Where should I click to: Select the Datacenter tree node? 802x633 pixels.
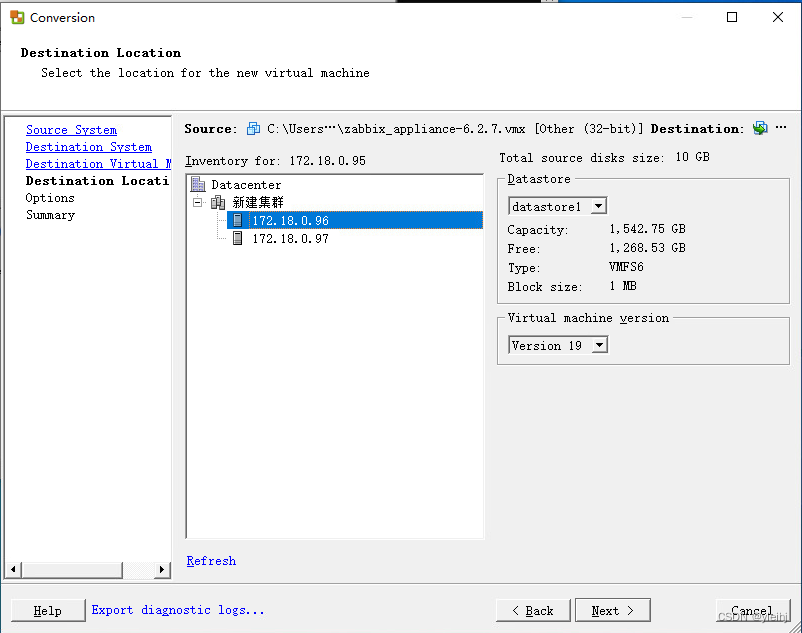click(x=246, y=185)
